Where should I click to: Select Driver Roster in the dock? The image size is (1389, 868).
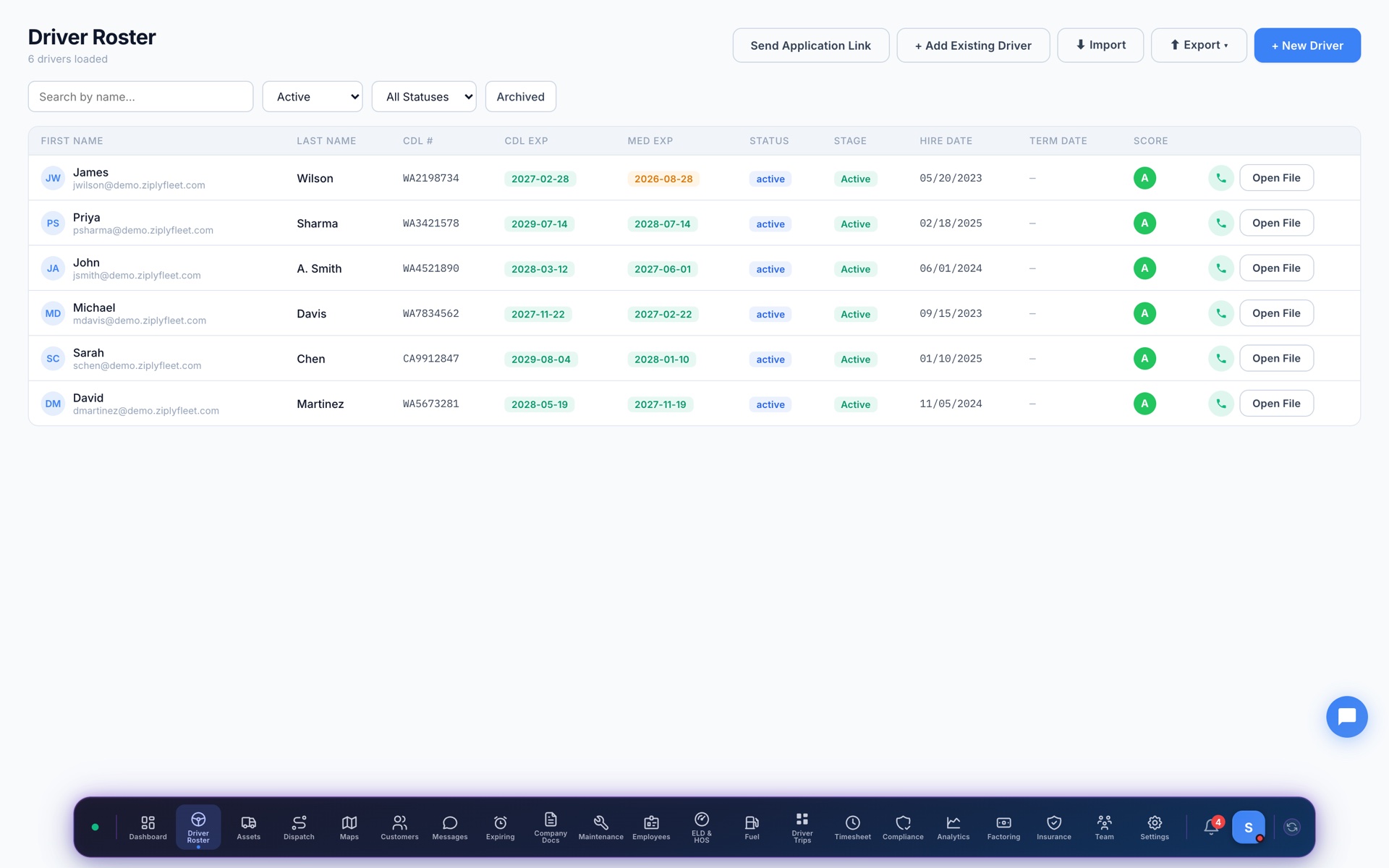[x=198, y=827]
